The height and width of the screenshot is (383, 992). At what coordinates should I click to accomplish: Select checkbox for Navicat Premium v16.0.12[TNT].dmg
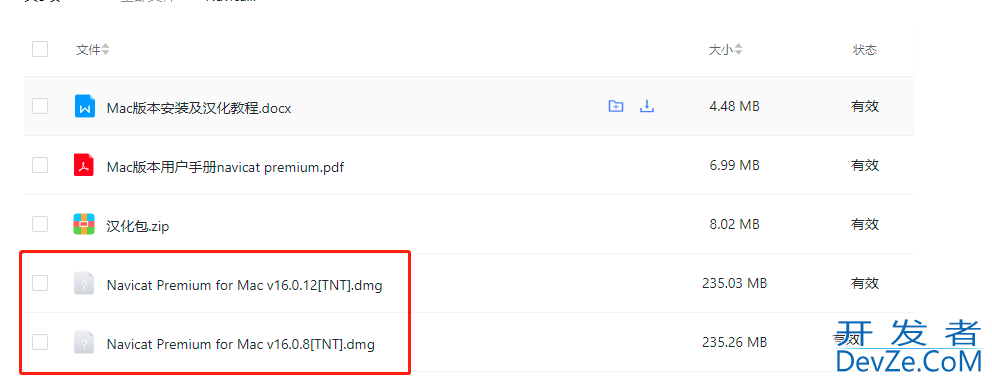coord(40,283)
